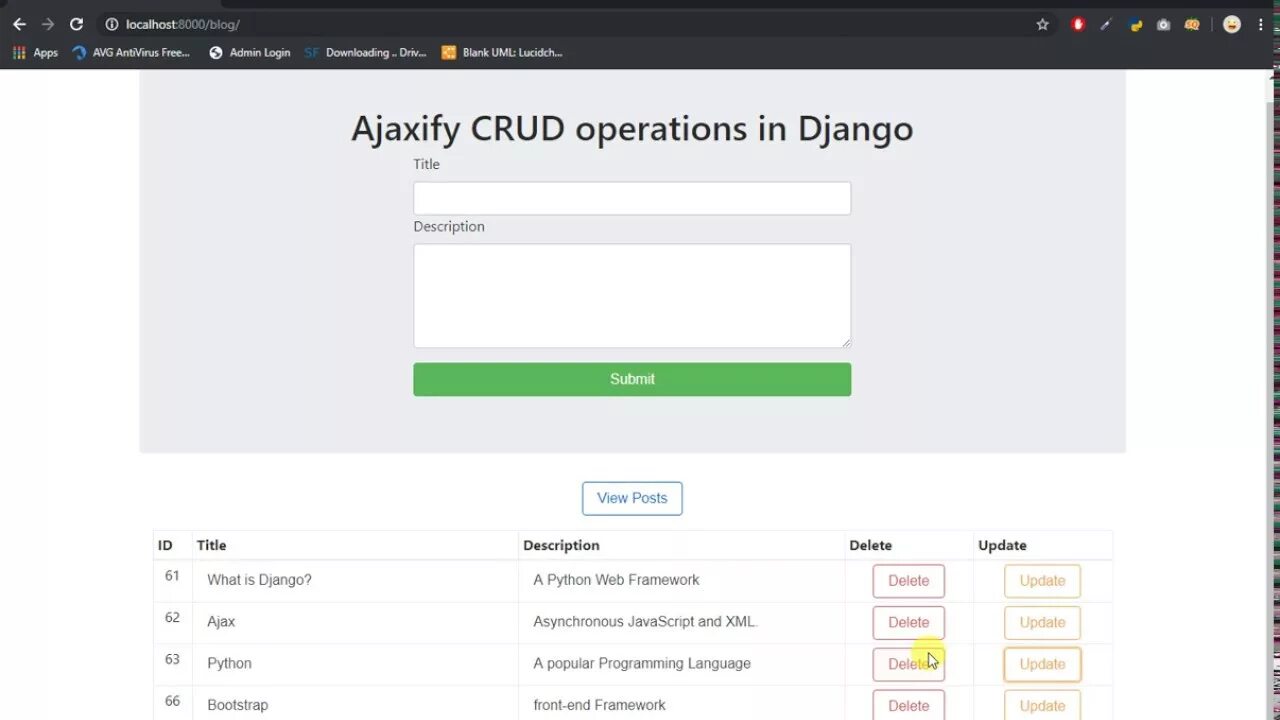The height and width of the screenshot is (720, 1280).
Task: Open the site information icon in the address bar
Action: tap(112, 24)
